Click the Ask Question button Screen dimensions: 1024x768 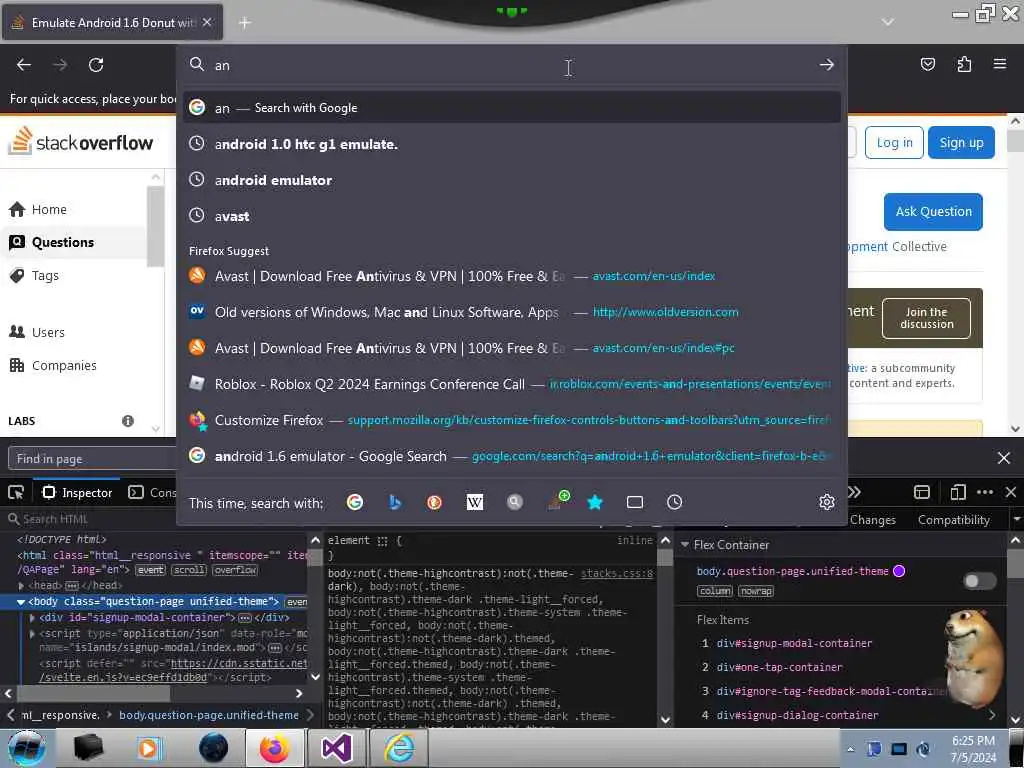[933, 212]
